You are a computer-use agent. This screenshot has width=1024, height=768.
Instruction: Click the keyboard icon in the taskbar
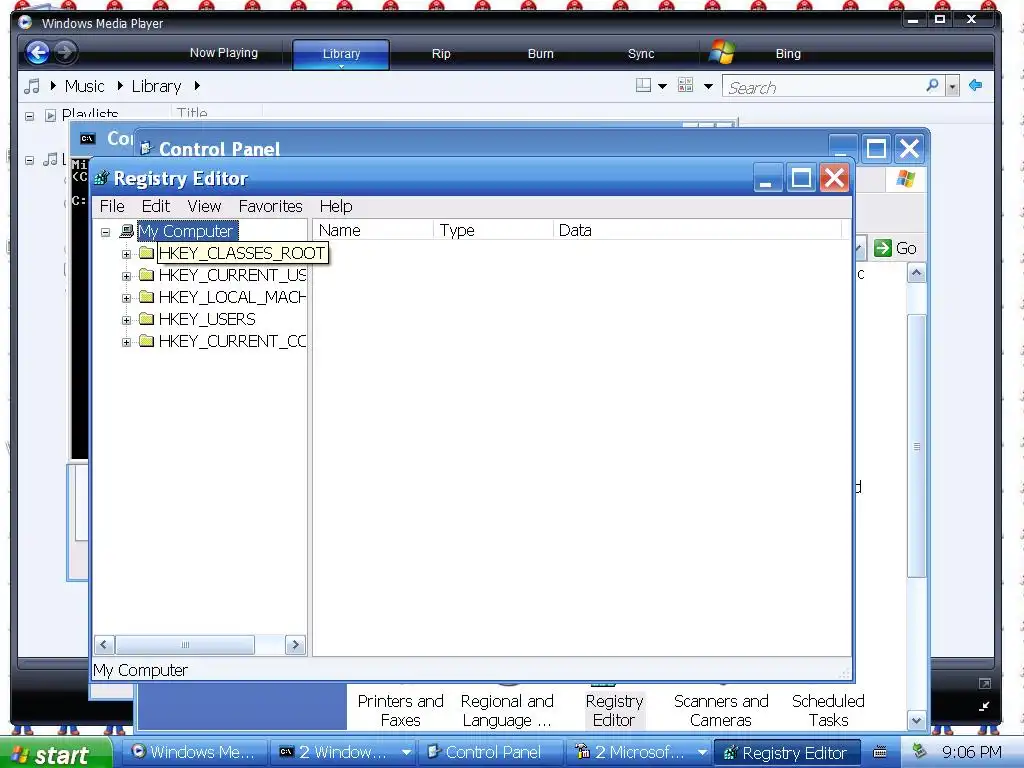pos(880,752)
